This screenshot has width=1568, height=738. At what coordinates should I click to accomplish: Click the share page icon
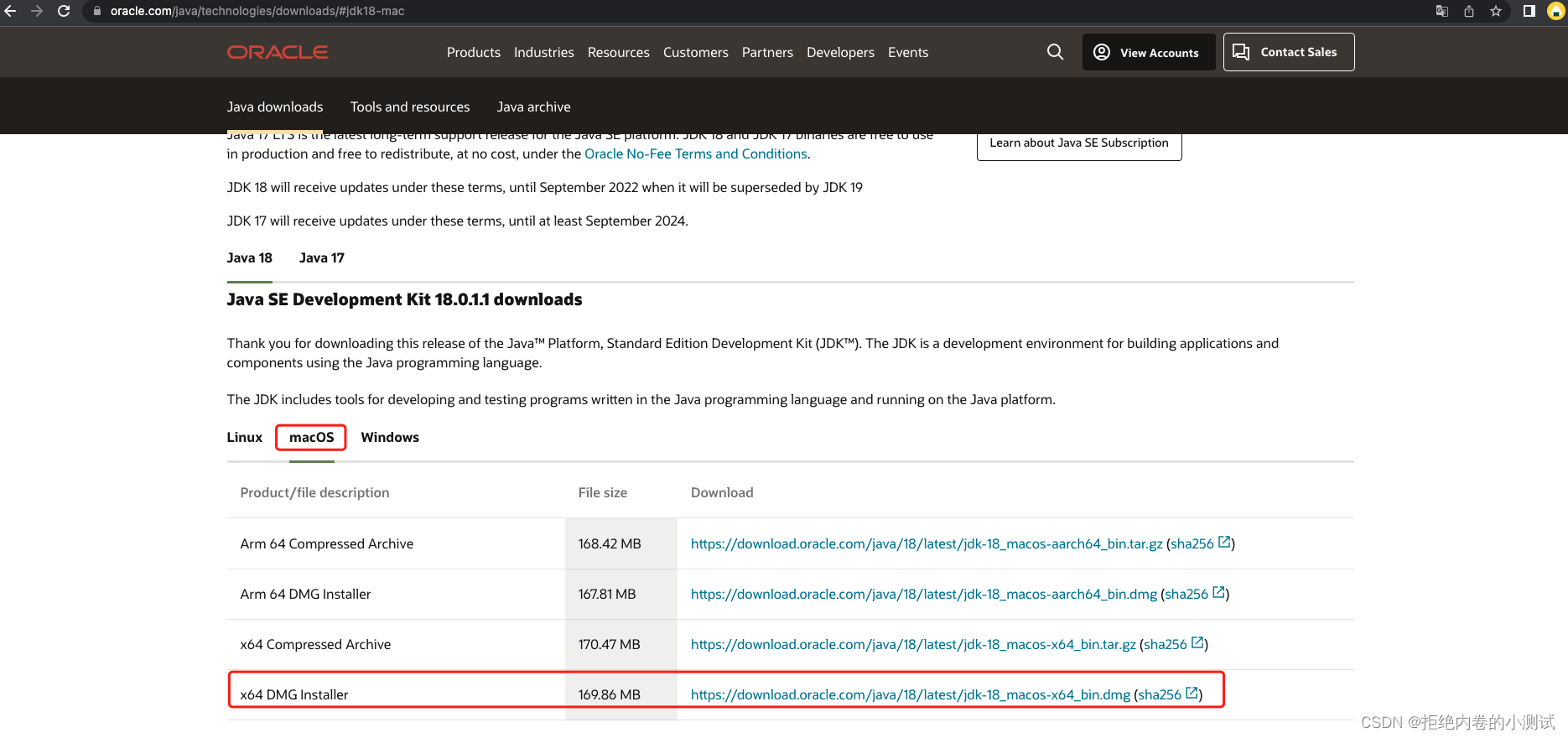coord(1469,11)
